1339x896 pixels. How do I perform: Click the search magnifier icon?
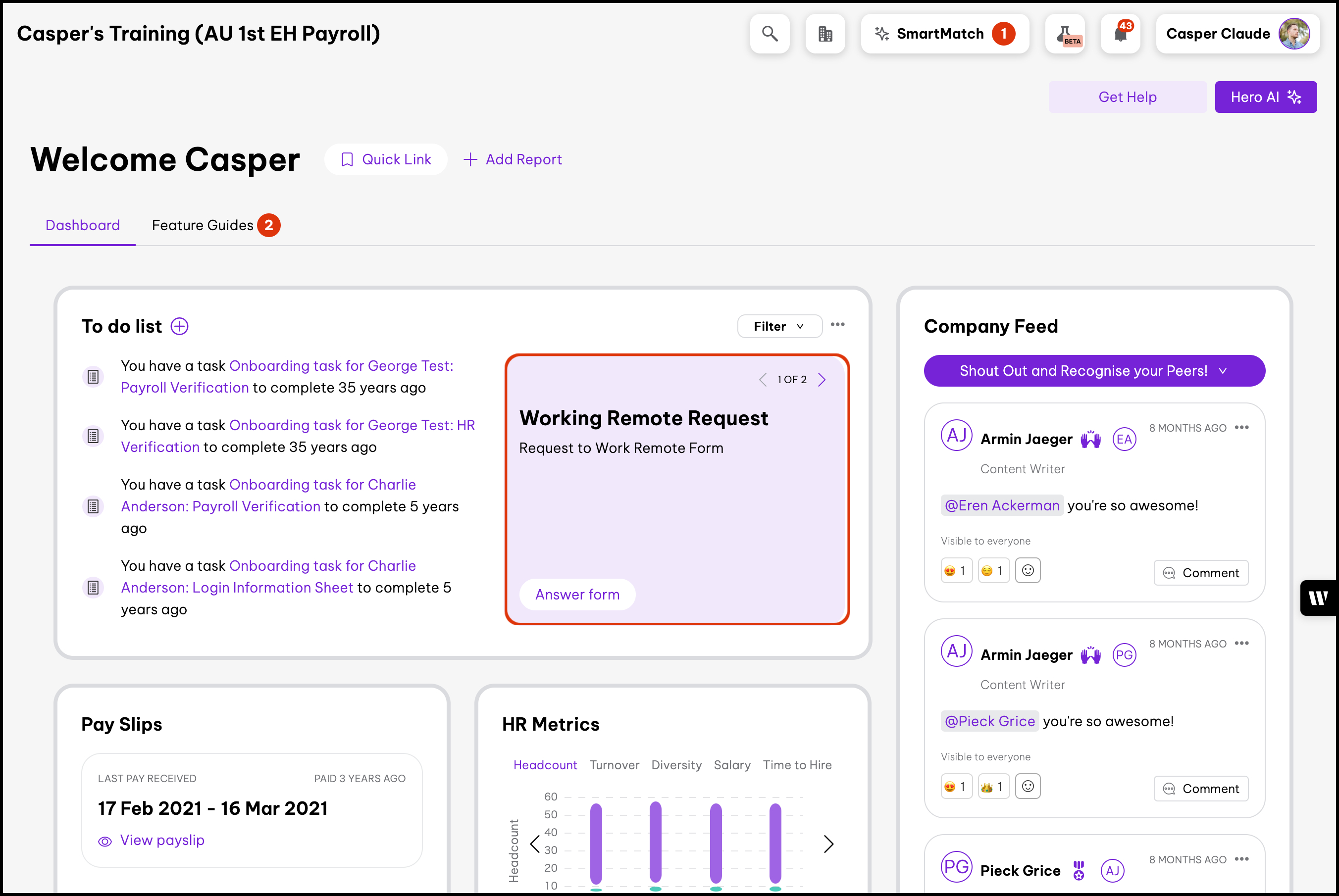(x=769, y=34)
